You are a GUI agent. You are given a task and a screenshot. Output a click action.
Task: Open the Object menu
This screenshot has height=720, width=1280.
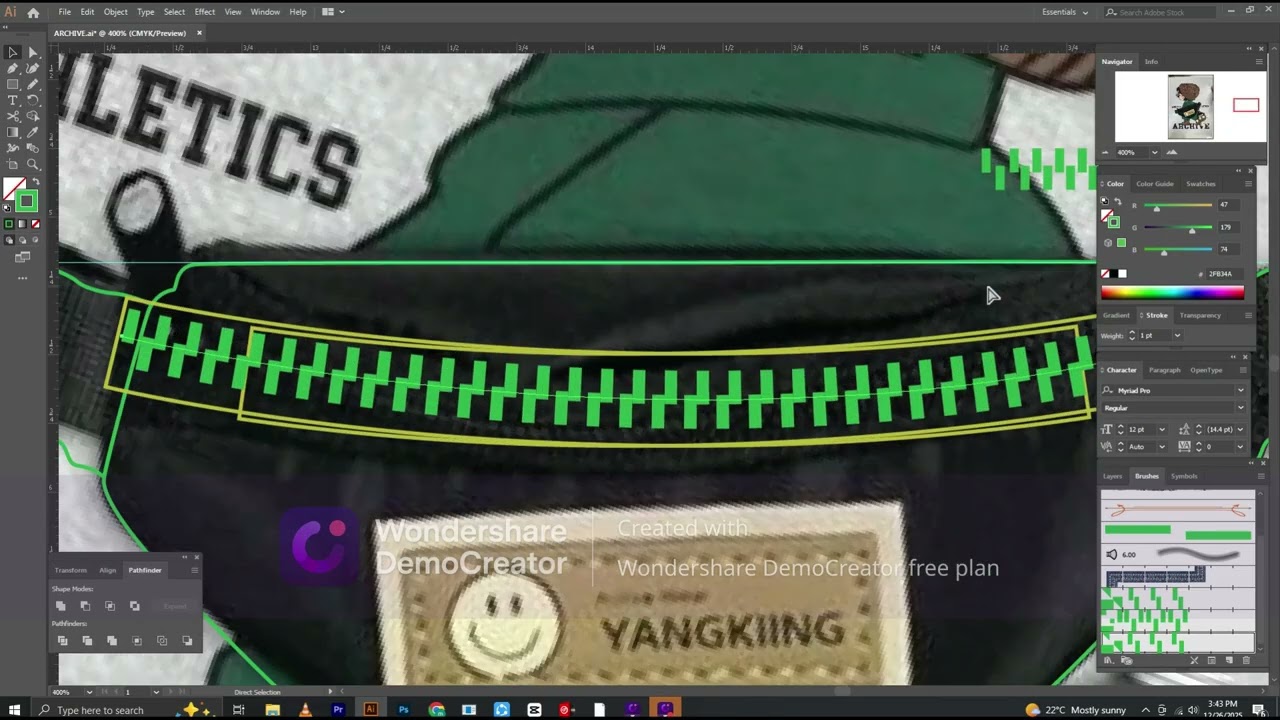pos(116,12)
